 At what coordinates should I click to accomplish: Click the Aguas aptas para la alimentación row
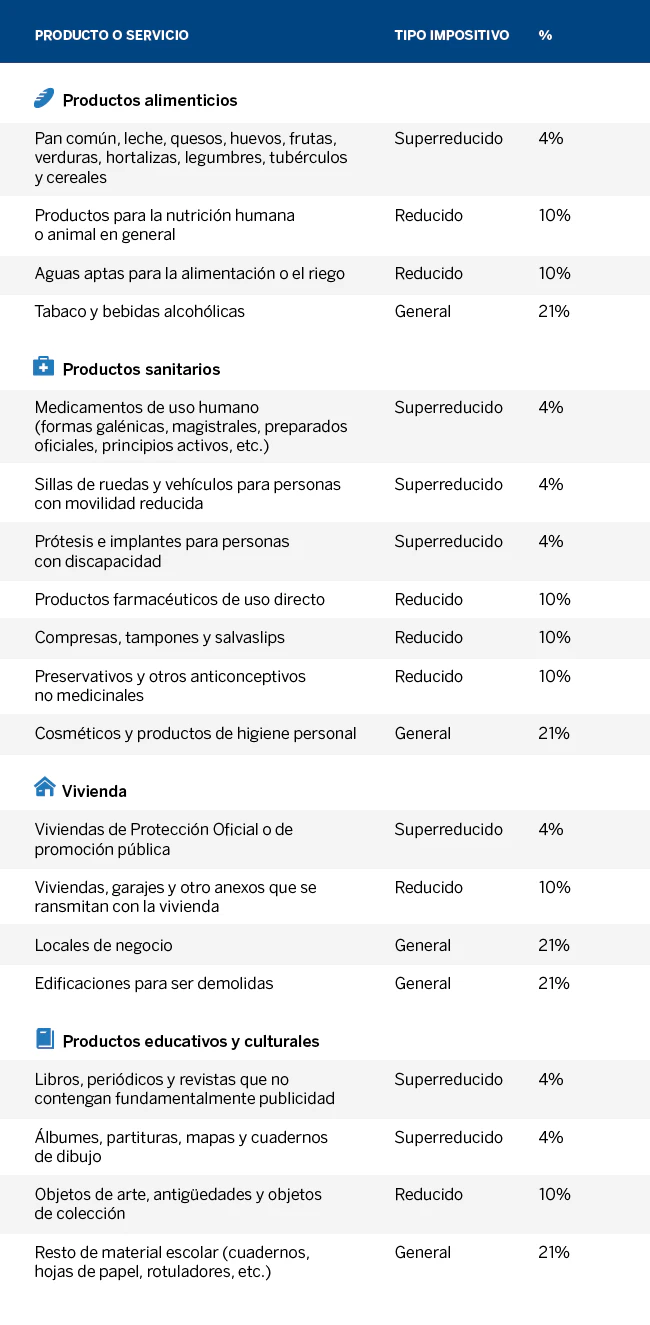(325, 273)
